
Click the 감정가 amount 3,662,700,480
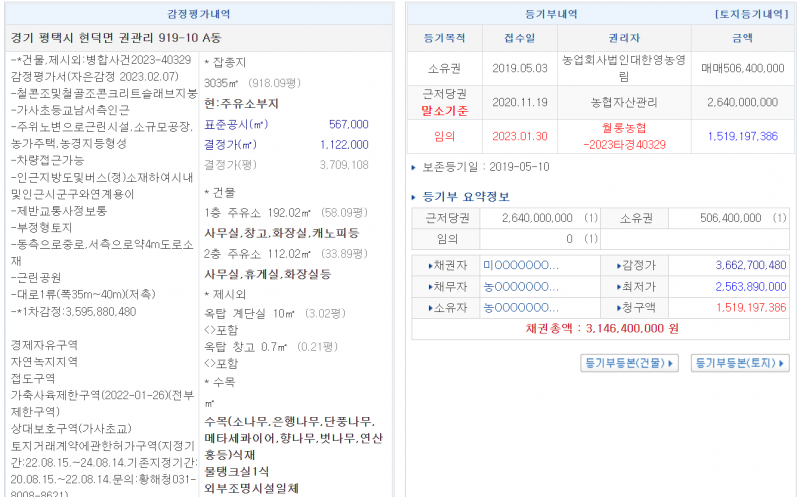pyautogui.click(x=751, y=266)
